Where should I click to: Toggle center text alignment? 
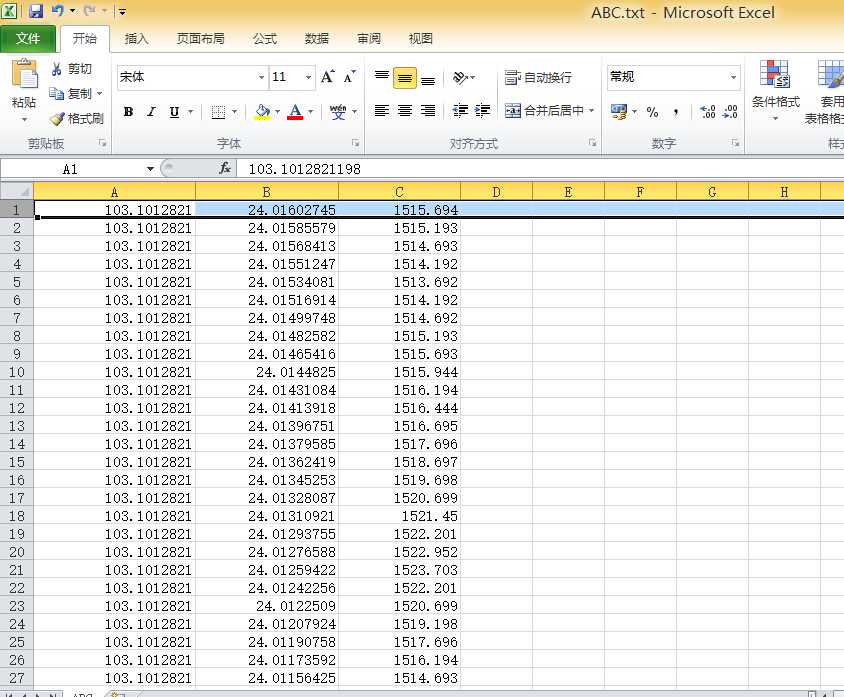coord(405,111)
